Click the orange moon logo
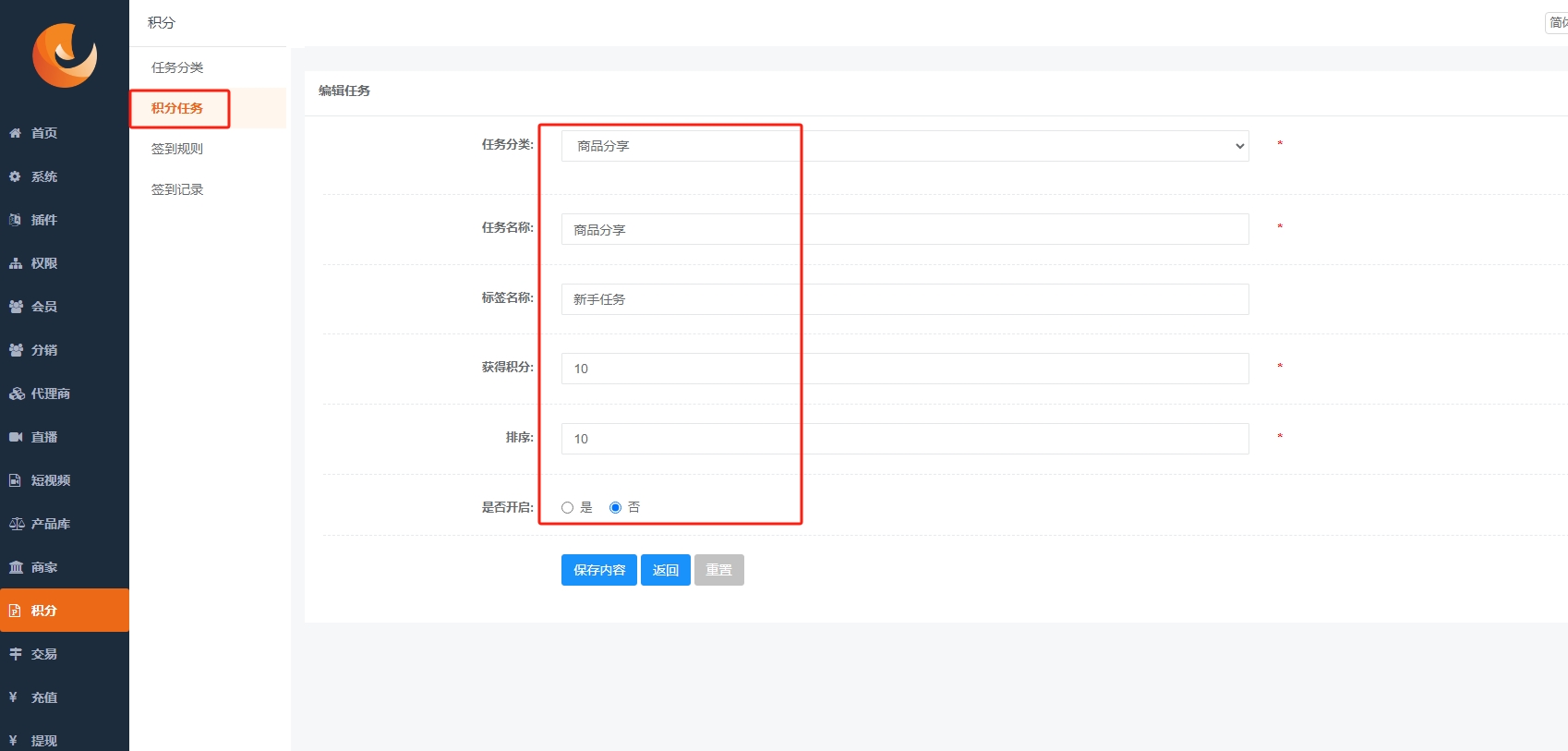1568x751 pixels. coord(65,55)
